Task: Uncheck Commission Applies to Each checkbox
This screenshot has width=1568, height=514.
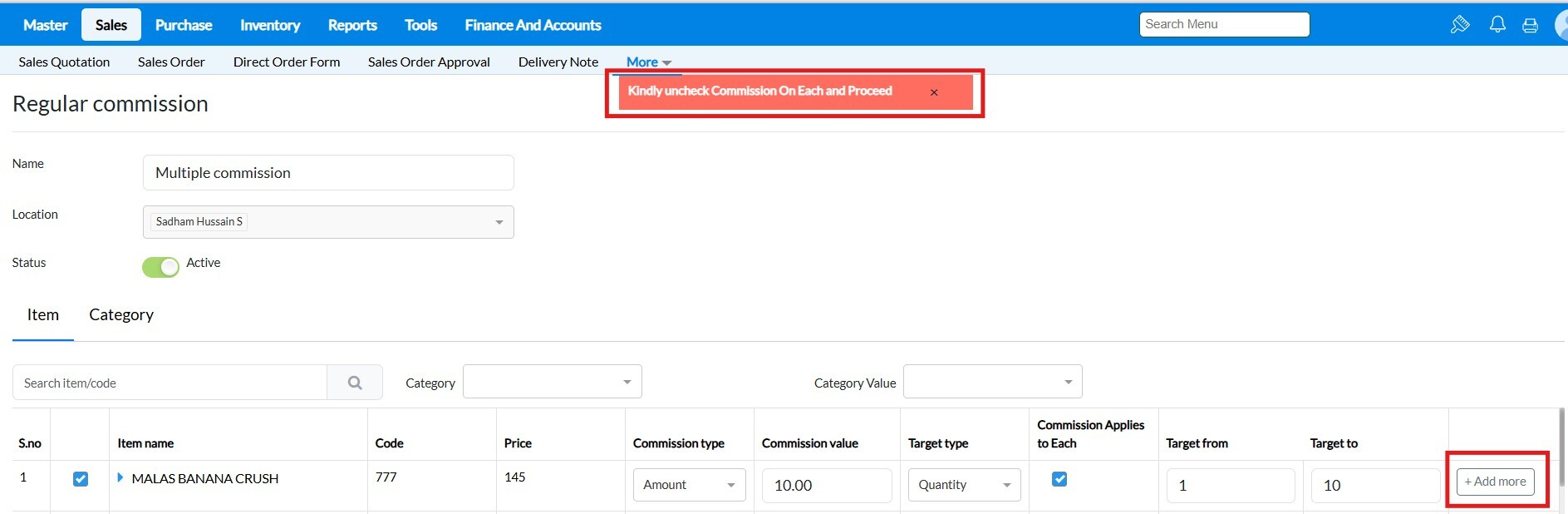Action: click(x=1059, y=479)
